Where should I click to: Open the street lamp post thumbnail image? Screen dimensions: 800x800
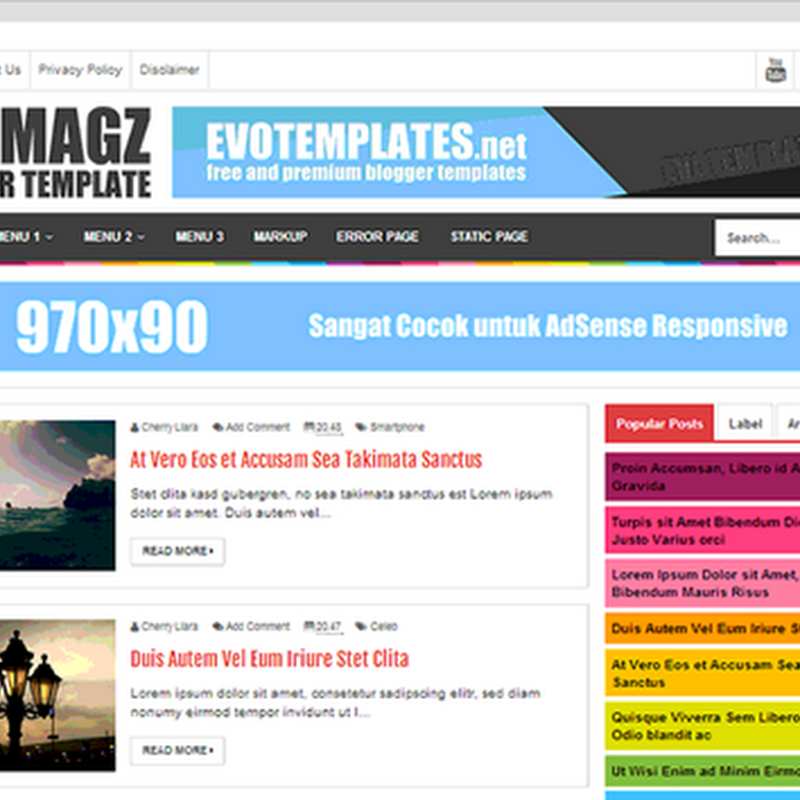pos(57,695)
